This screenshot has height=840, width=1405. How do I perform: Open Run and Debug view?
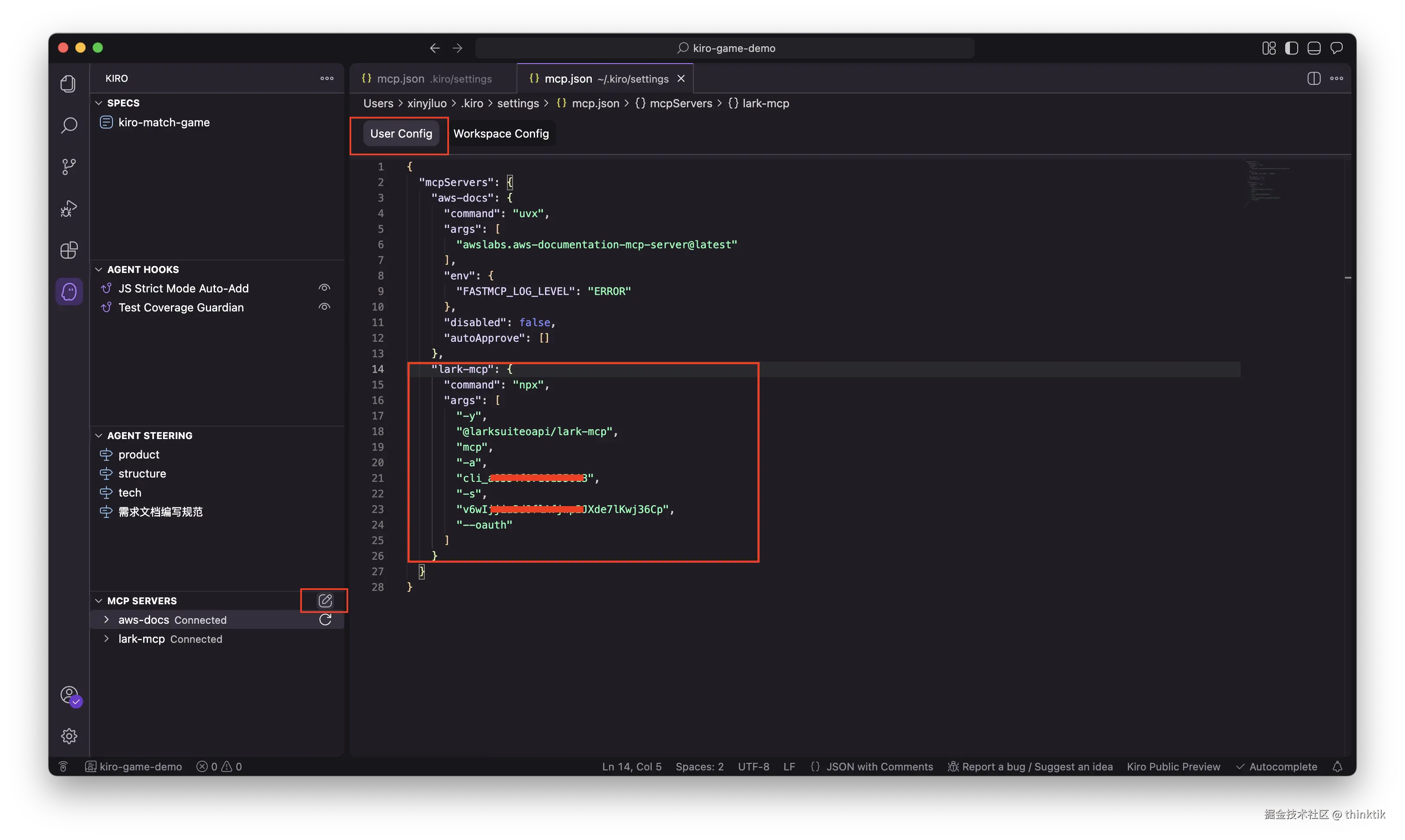pyautogui.click(x=69, y=208)
